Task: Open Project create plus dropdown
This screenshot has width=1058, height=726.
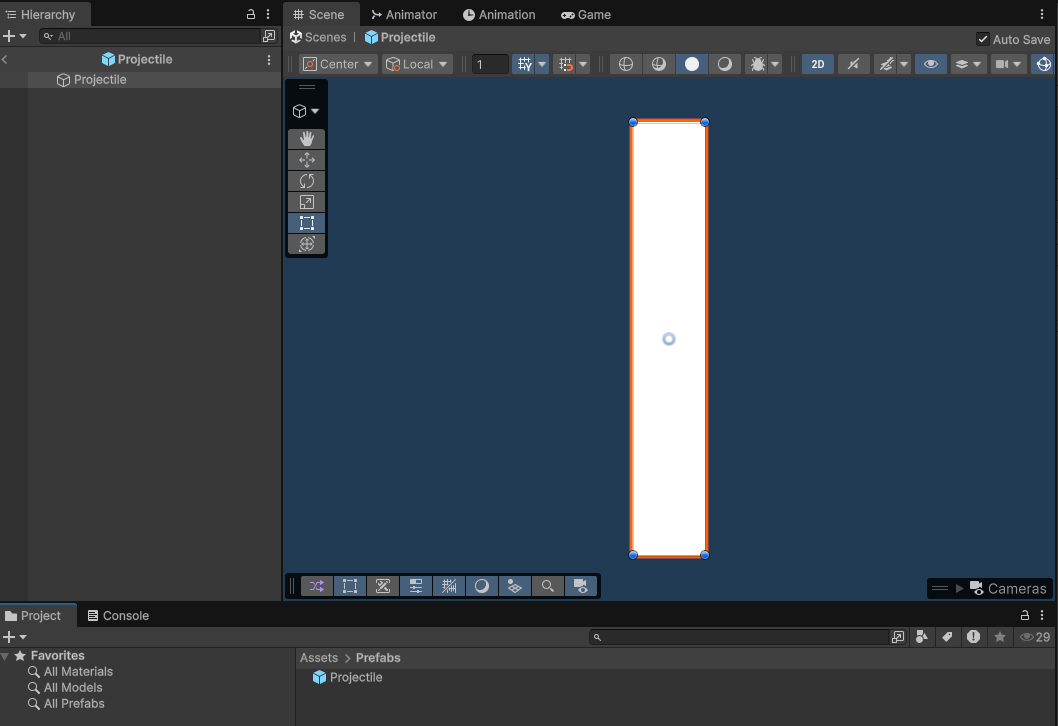Action: coord(14,636)
